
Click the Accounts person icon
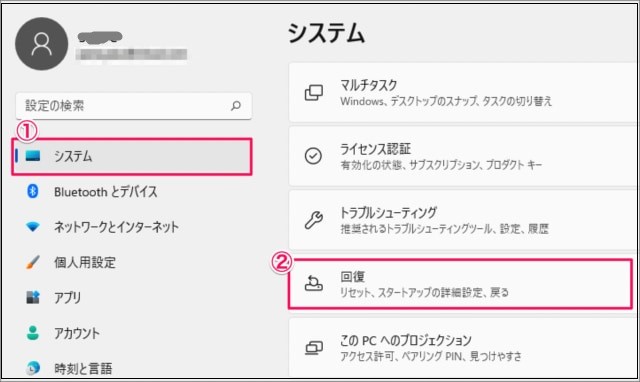click(x=33, y=333)
